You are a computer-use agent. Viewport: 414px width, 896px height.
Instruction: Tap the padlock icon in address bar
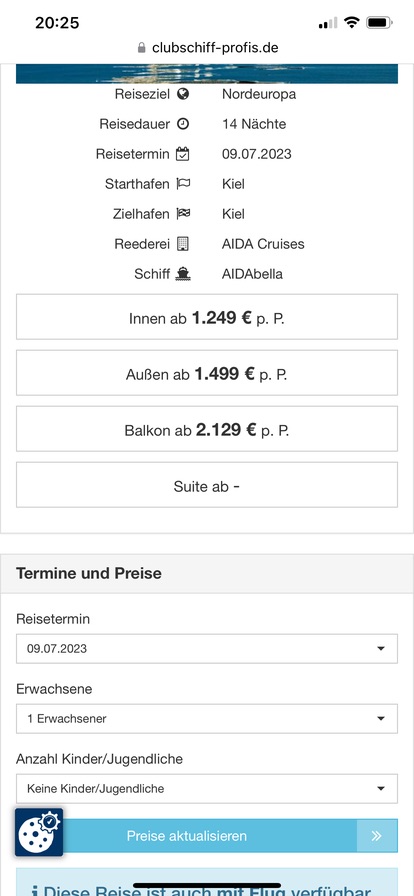point(142,48)
